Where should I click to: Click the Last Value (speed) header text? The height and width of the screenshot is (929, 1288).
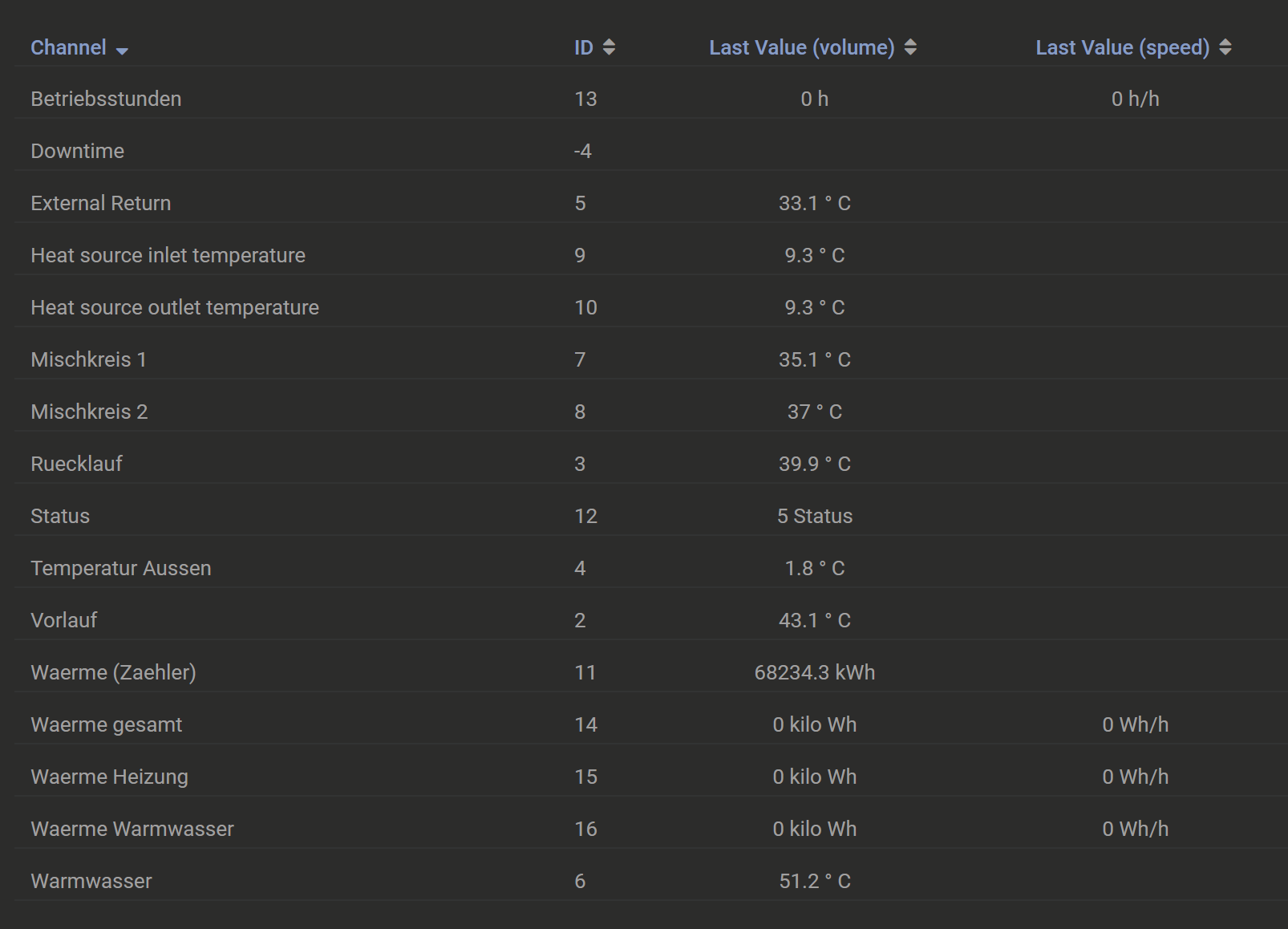click(x=1122, y=47)
